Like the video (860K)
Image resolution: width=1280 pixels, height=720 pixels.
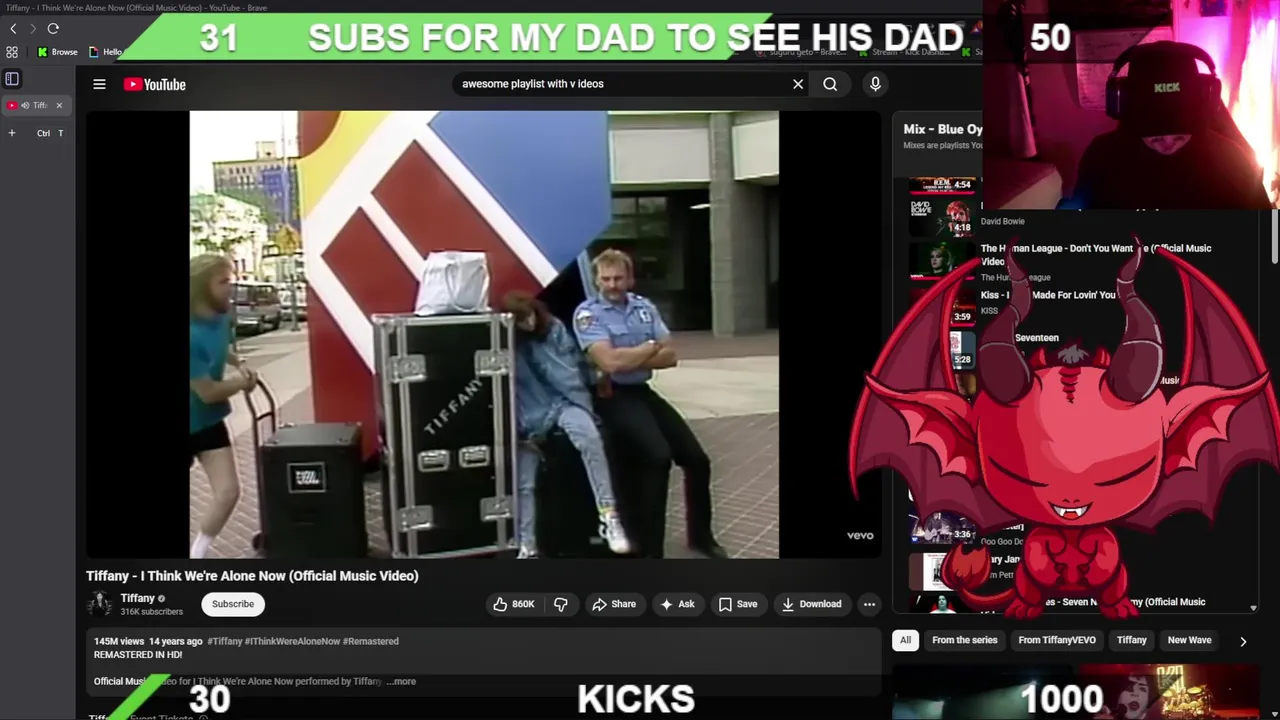point(514,604)
